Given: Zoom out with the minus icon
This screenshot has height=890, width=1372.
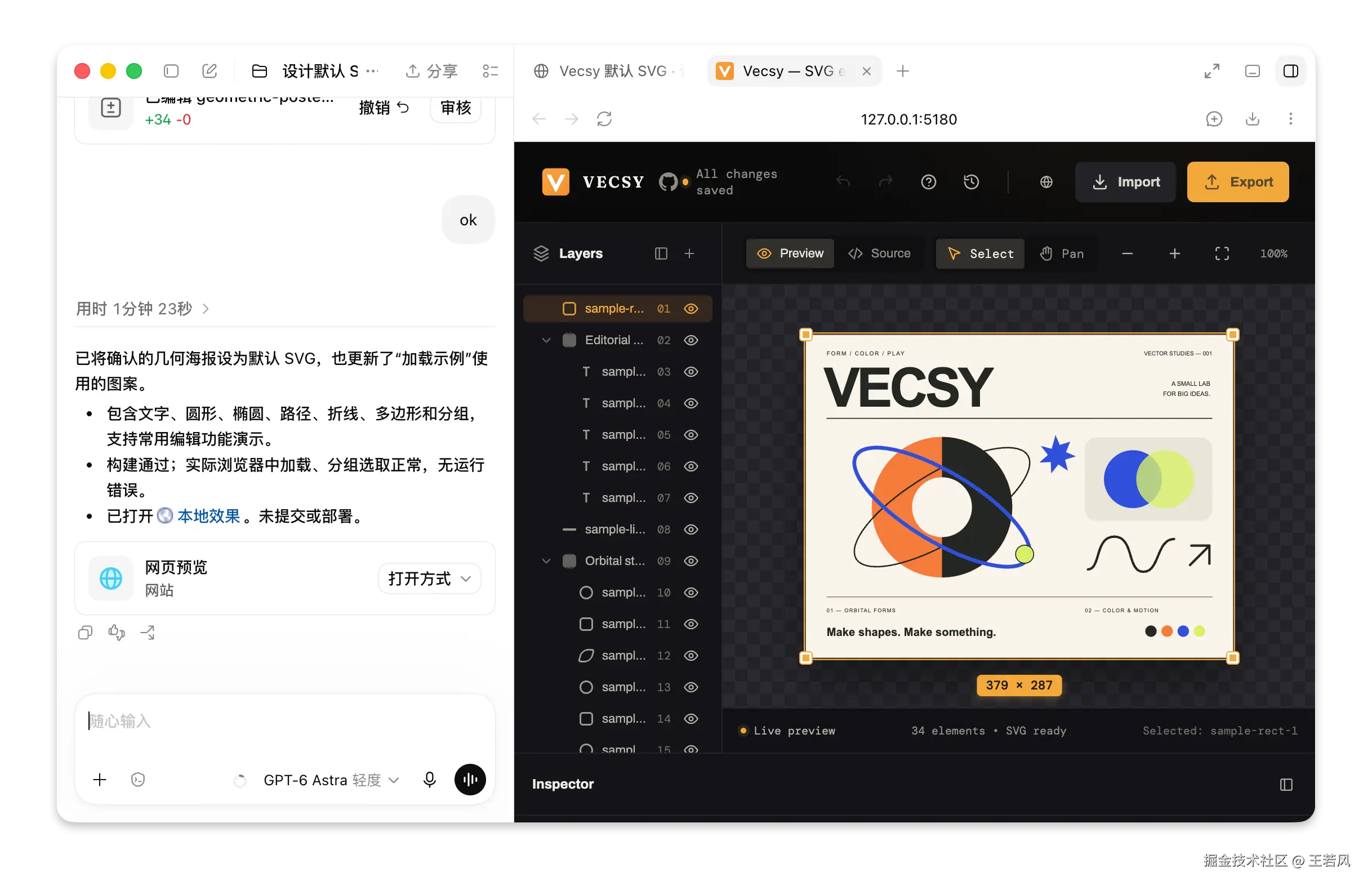Looking at the screenshot, I should pos(1128,253).
